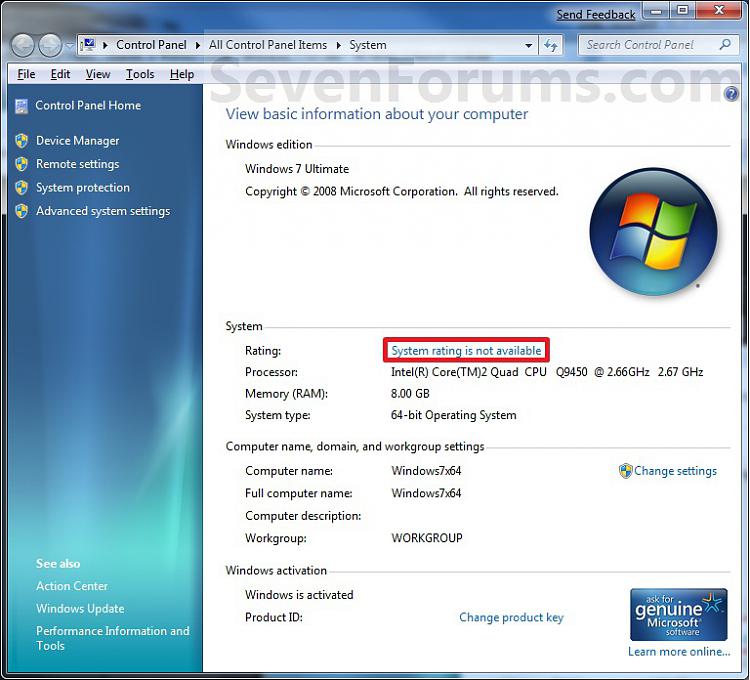Click the 8.00 GB memory value

(x=410, y=394)
